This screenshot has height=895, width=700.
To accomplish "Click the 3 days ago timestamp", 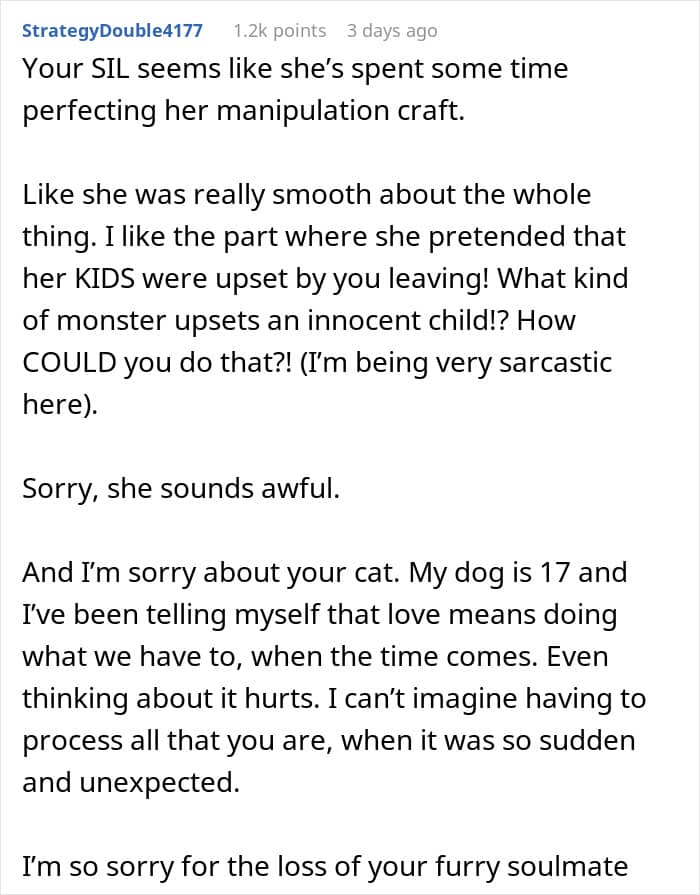I will 392,30.
